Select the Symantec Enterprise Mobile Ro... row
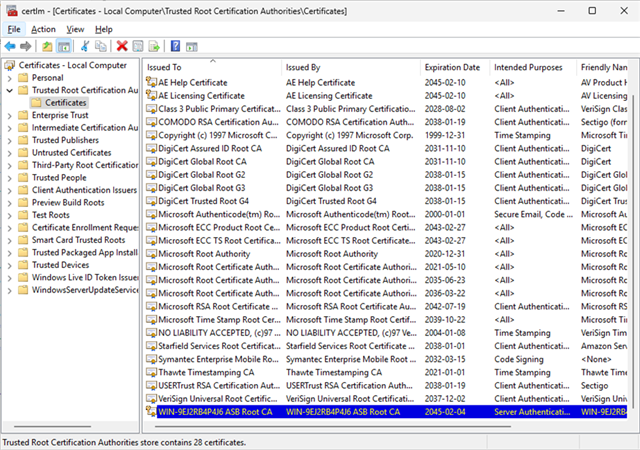This screenshot has width=640, height=450. [x=386, y=359]
